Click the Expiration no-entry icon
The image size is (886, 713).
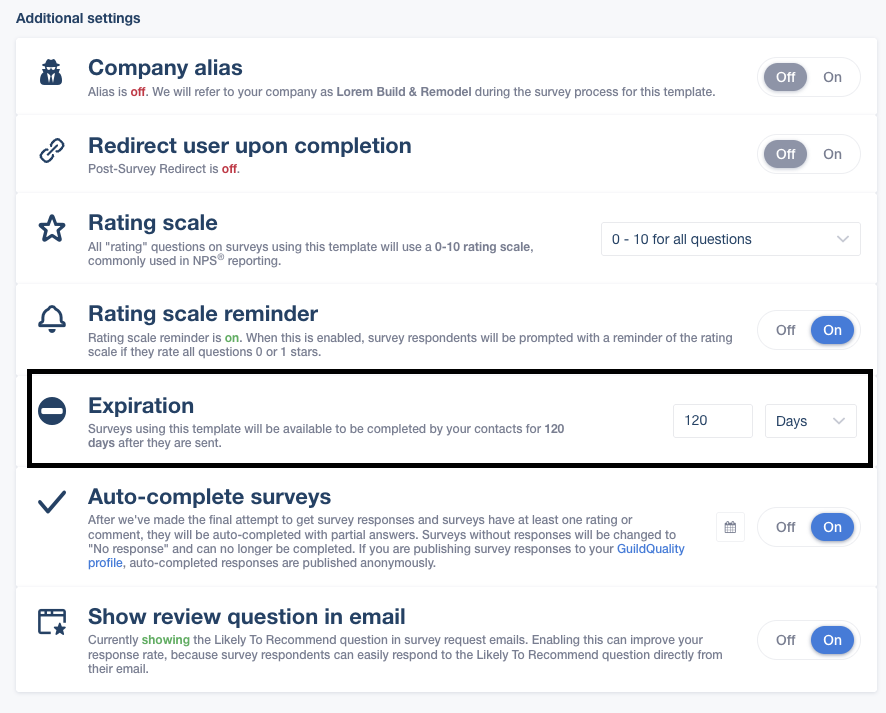point(52,411)
